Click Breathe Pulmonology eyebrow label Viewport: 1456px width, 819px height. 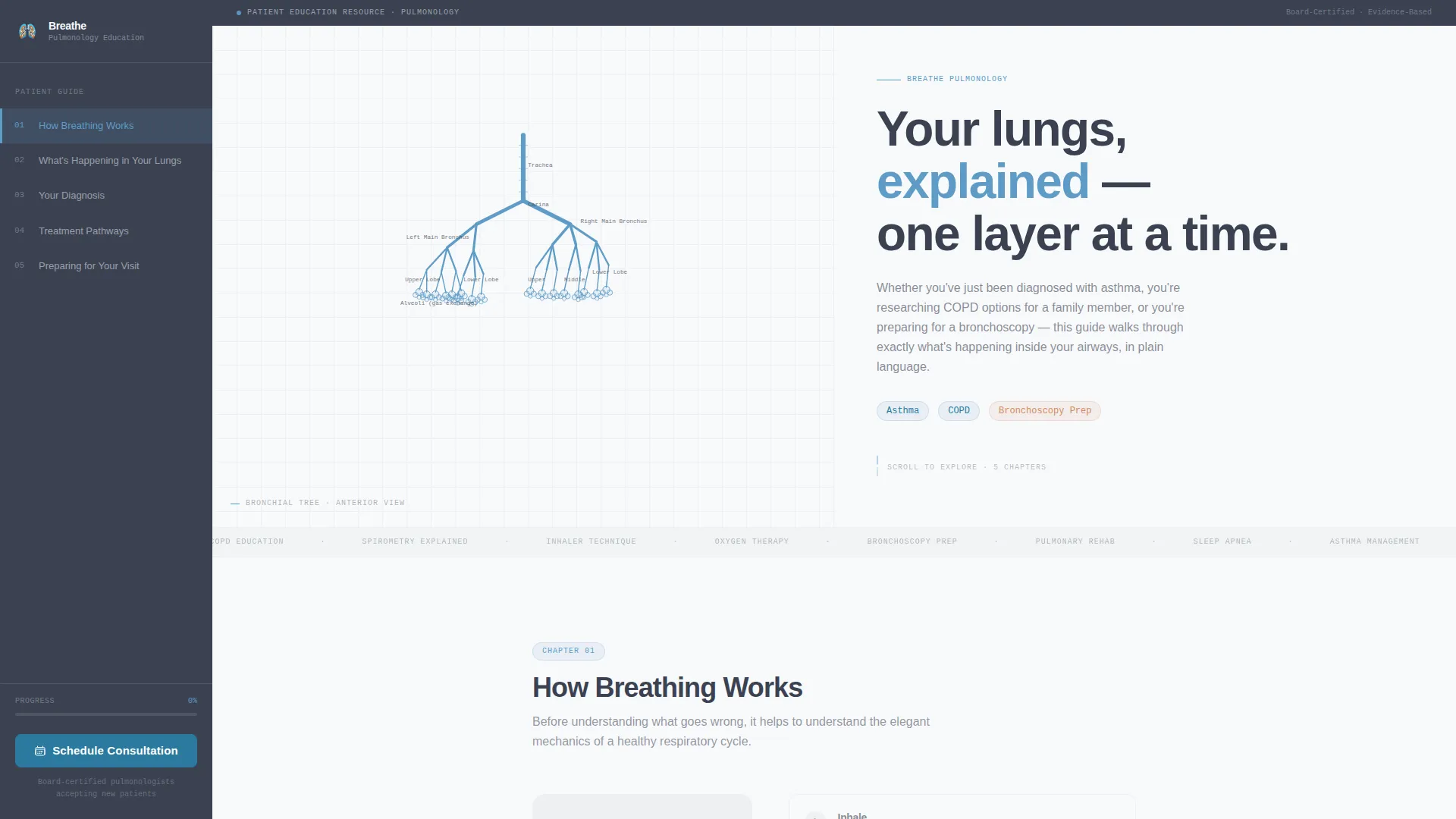coord(957,79)
